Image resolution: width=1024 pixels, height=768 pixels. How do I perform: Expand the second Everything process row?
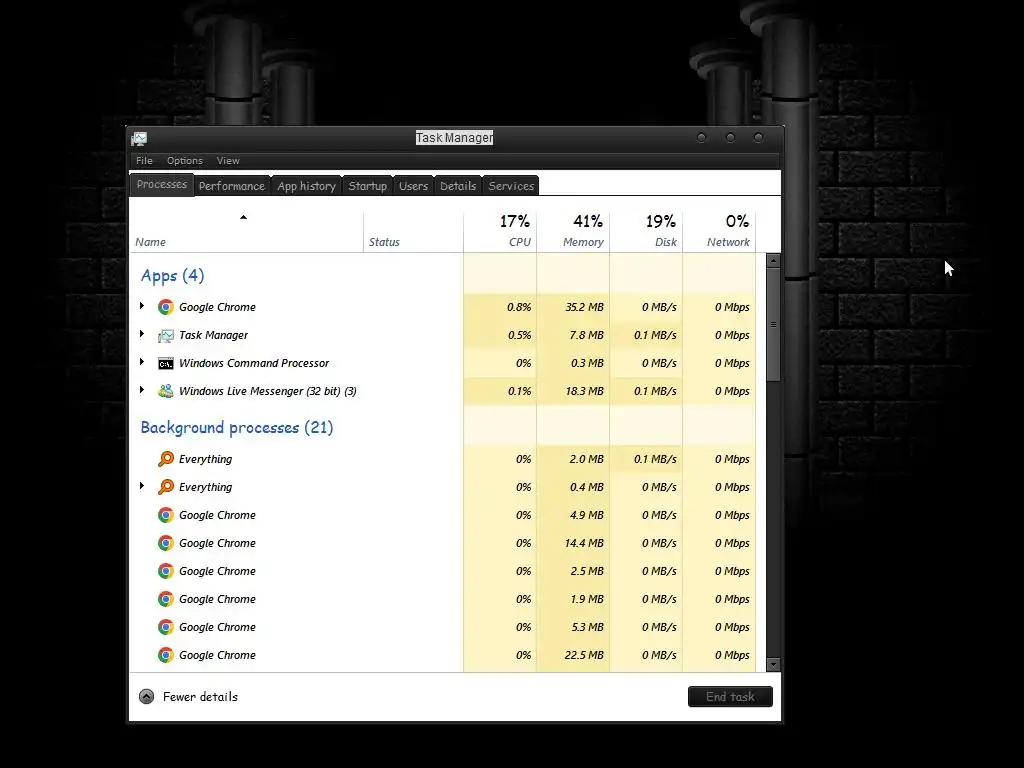pyautogui.click(x=142, y=486)
